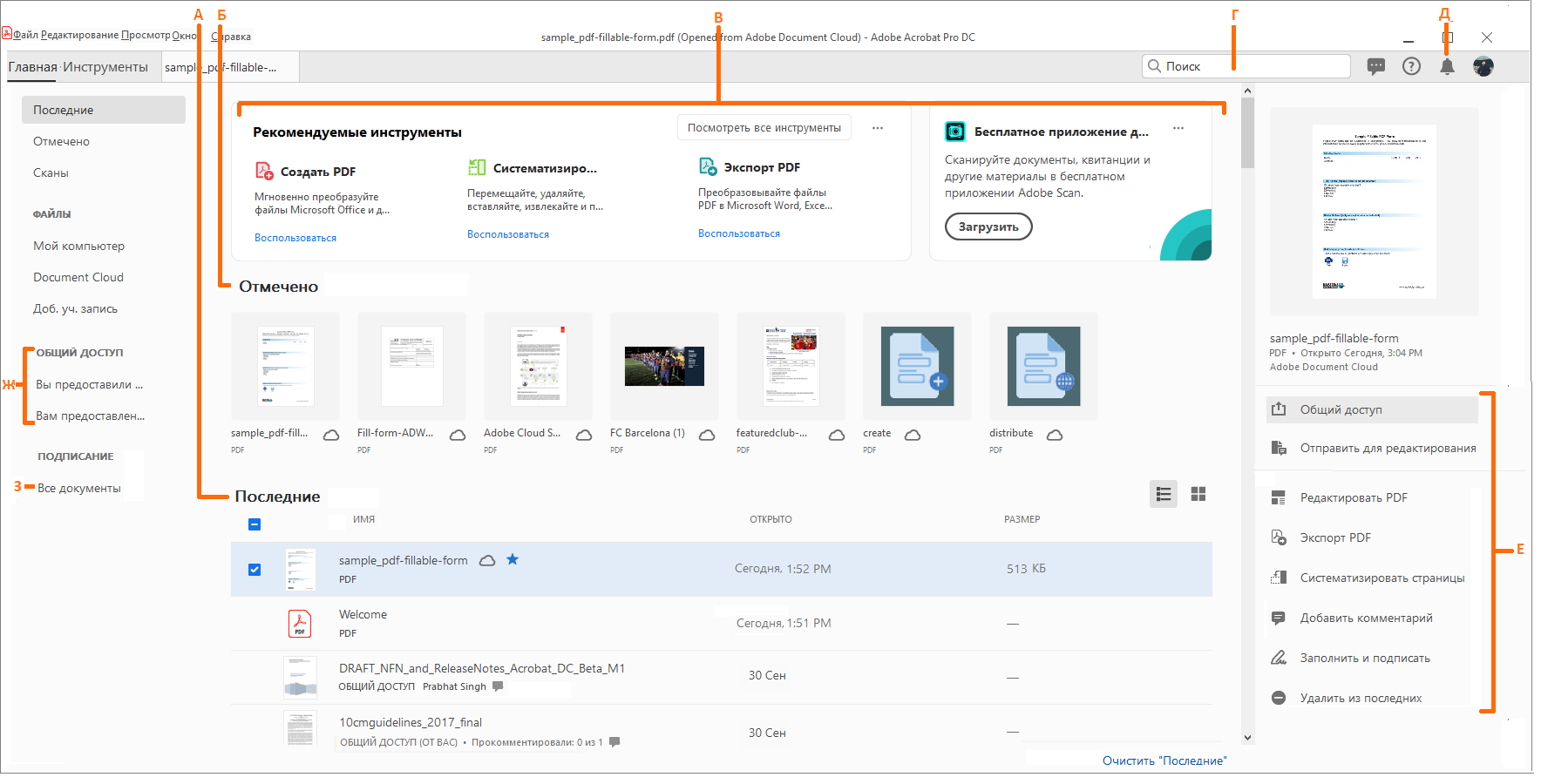Select Вы предоставили in the sidebar
This screenshot has width=1541, height=784.
point(89,384)
